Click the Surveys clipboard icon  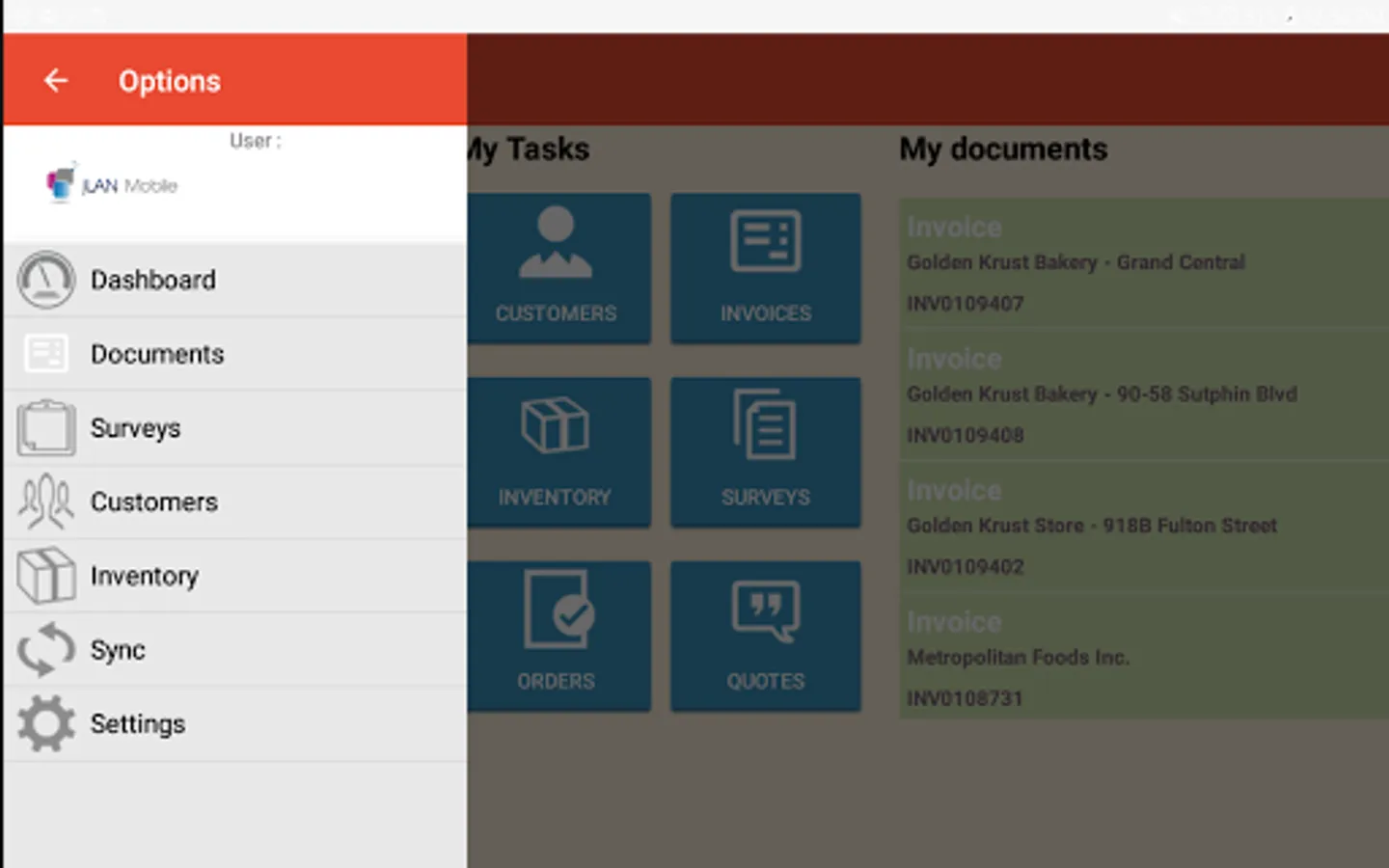(x=45, y=427)
